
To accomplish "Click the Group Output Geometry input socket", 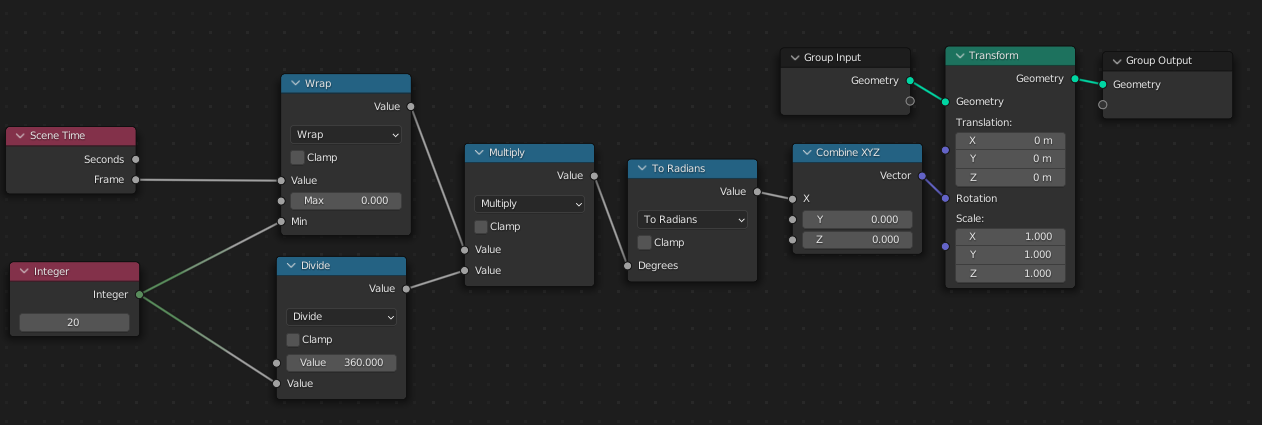I will coord(1102,84).
